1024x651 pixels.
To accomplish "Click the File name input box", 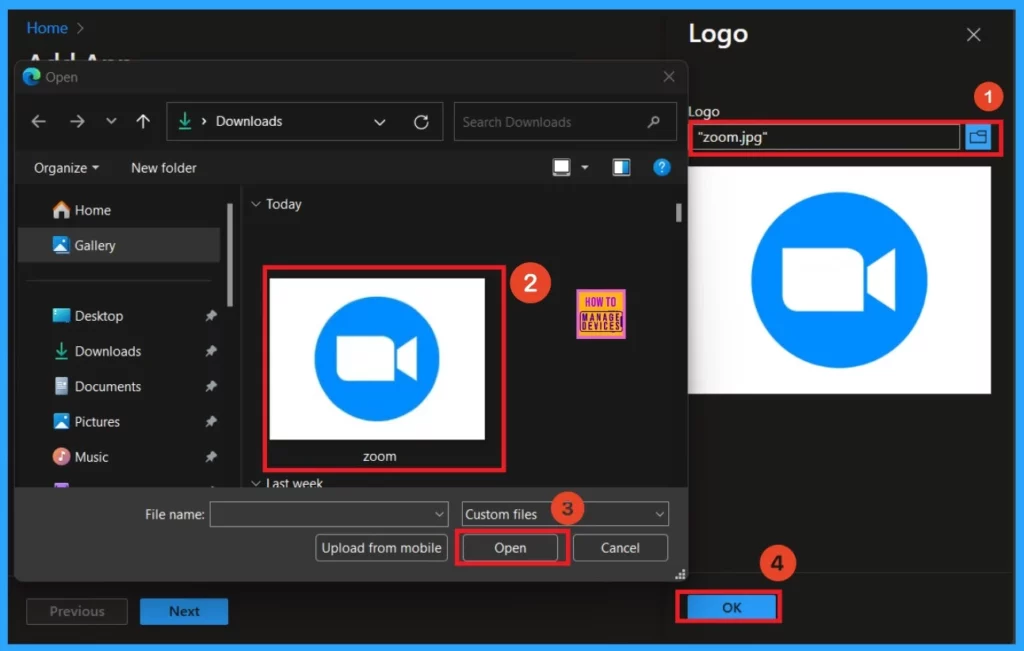I will tap(322, 515).
